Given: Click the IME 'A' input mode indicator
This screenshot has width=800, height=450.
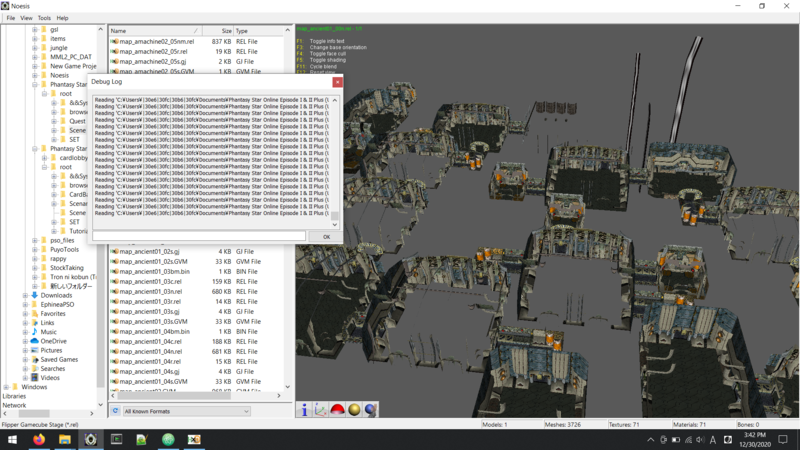Looking at the screenshot, I should (713, 440).
